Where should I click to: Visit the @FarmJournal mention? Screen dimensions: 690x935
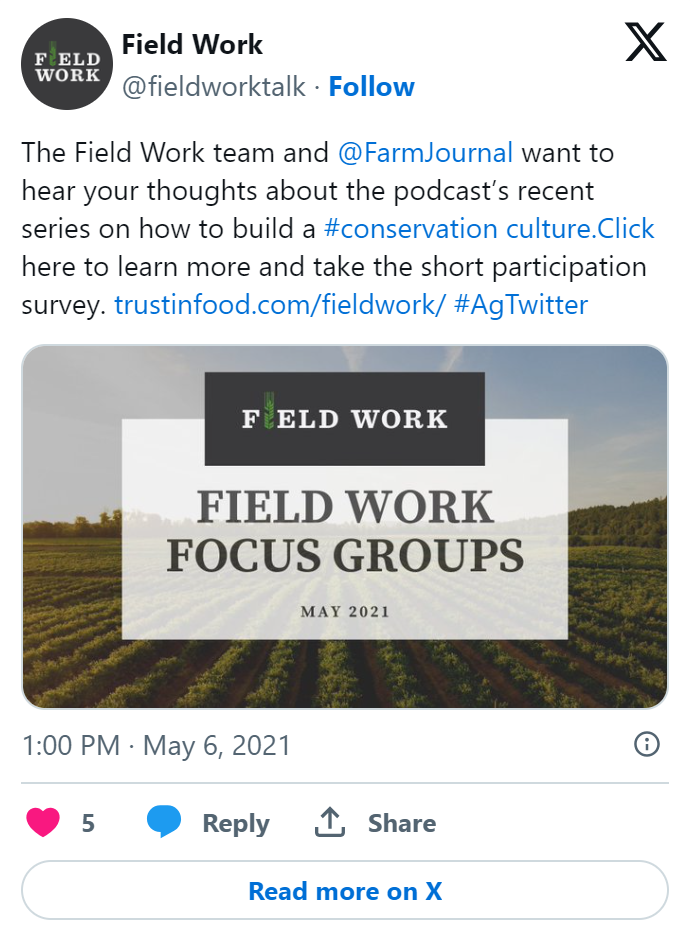[426, 153]
